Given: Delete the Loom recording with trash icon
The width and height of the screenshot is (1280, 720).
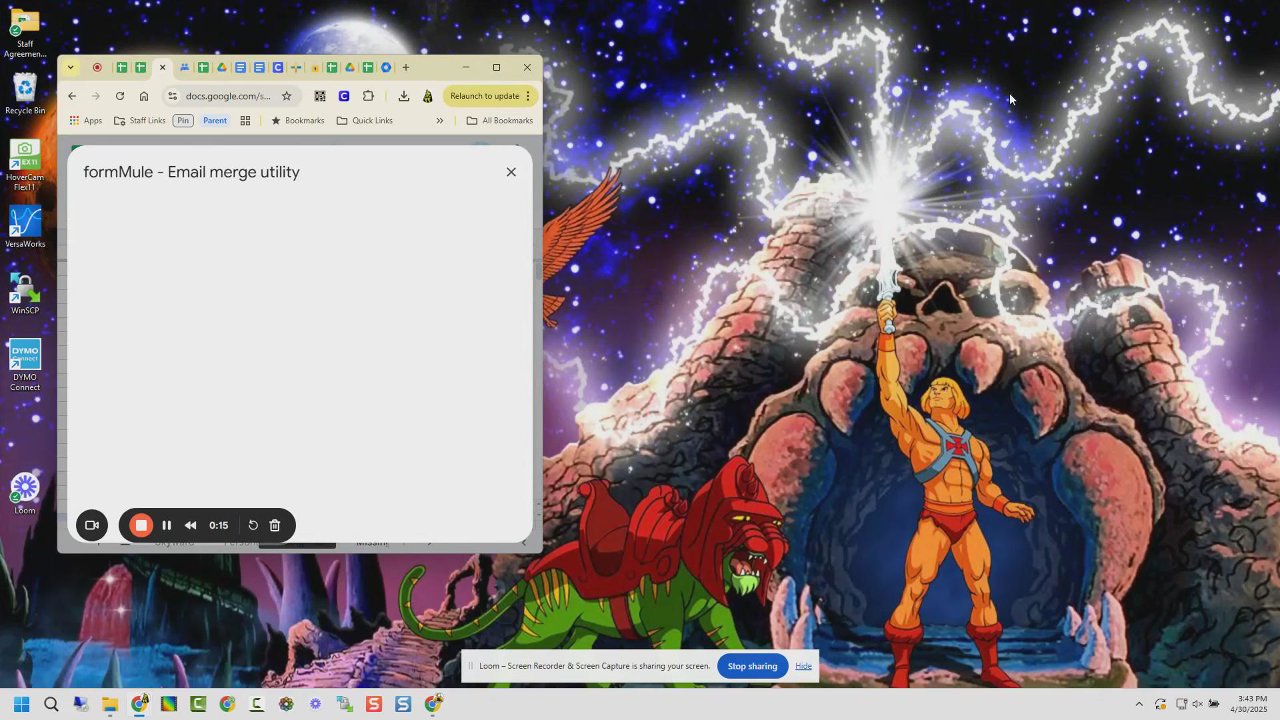Looking at the screenshot, I should pyautogui.click(x=275, y=525).
